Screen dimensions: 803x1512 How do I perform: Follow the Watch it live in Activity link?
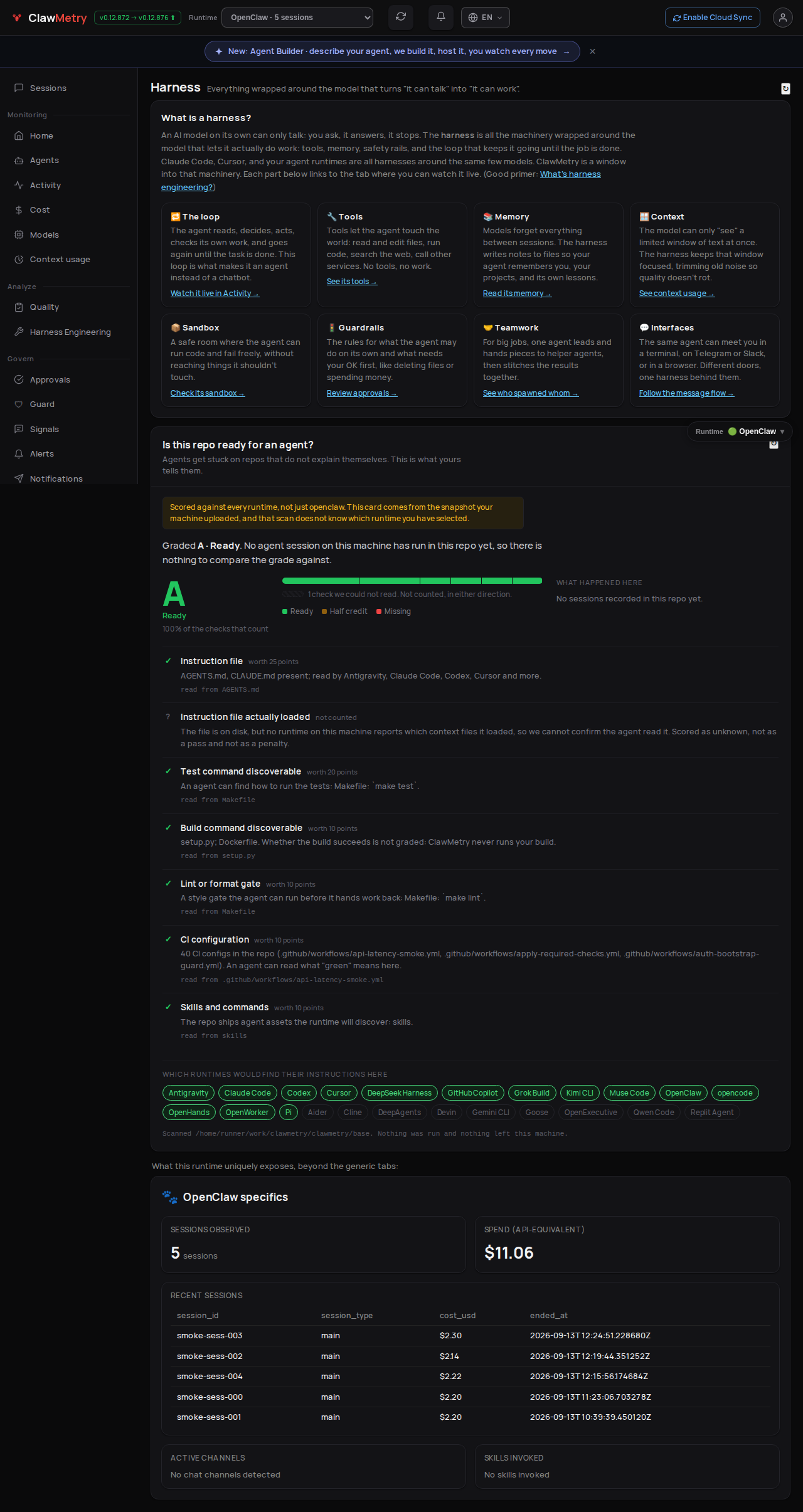coord(215,293)
